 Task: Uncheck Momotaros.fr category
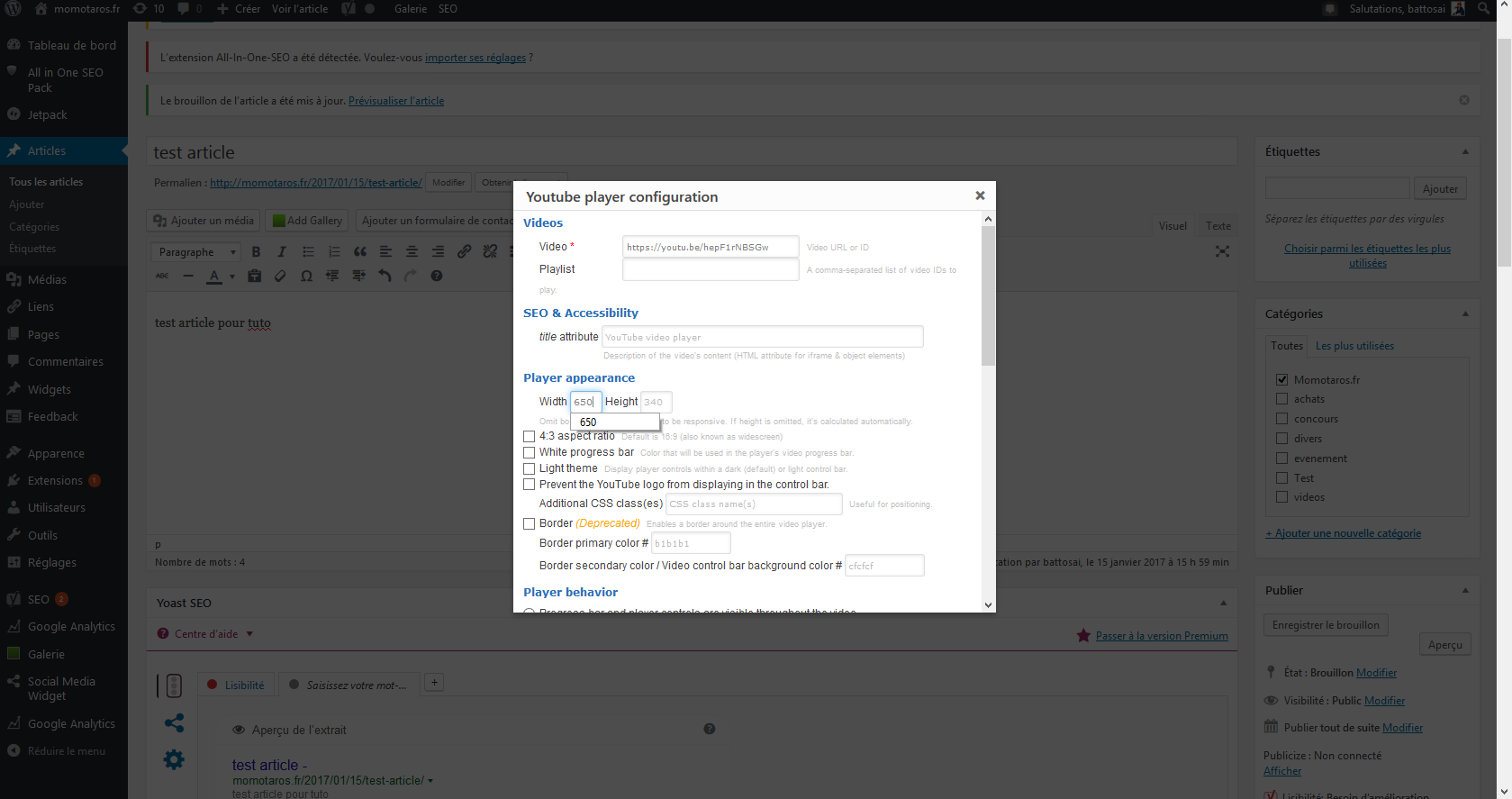coord(1282,379)
